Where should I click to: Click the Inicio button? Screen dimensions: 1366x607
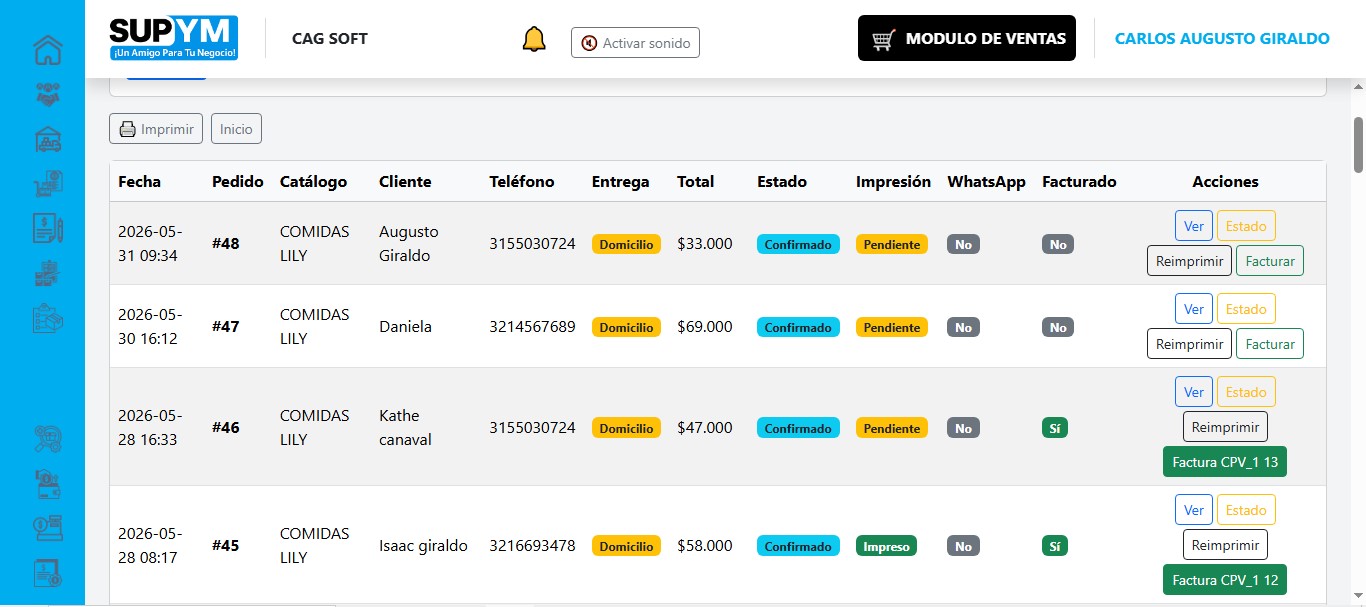236,129
